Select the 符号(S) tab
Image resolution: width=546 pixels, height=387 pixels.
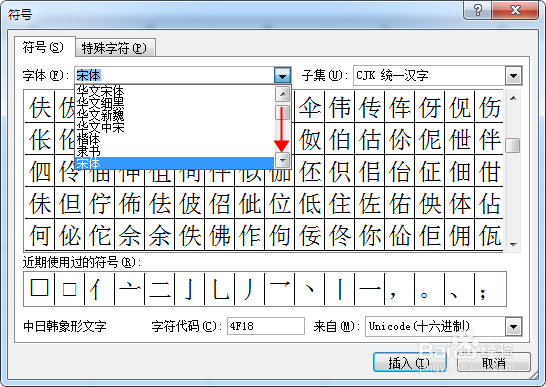[x=44, y=47]
